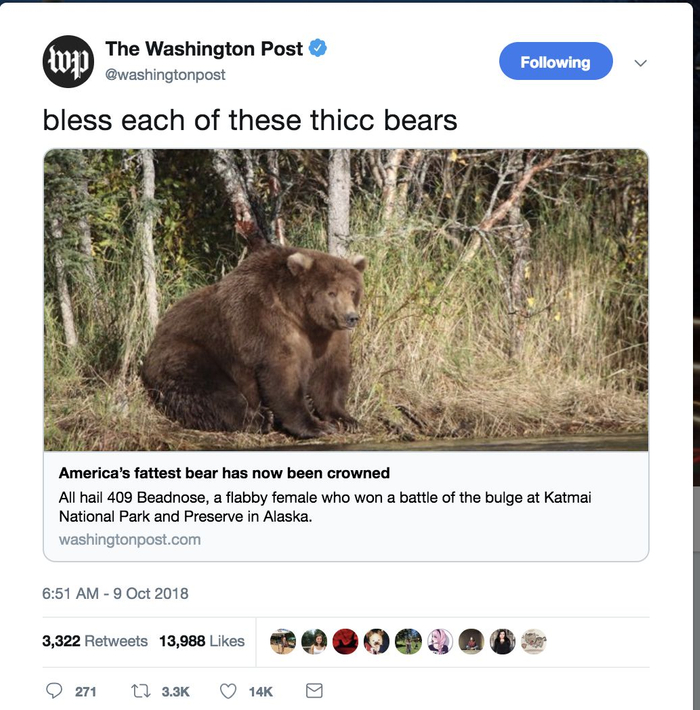
Task: Click the last liker avatar in the row
Action: (533, 642)
